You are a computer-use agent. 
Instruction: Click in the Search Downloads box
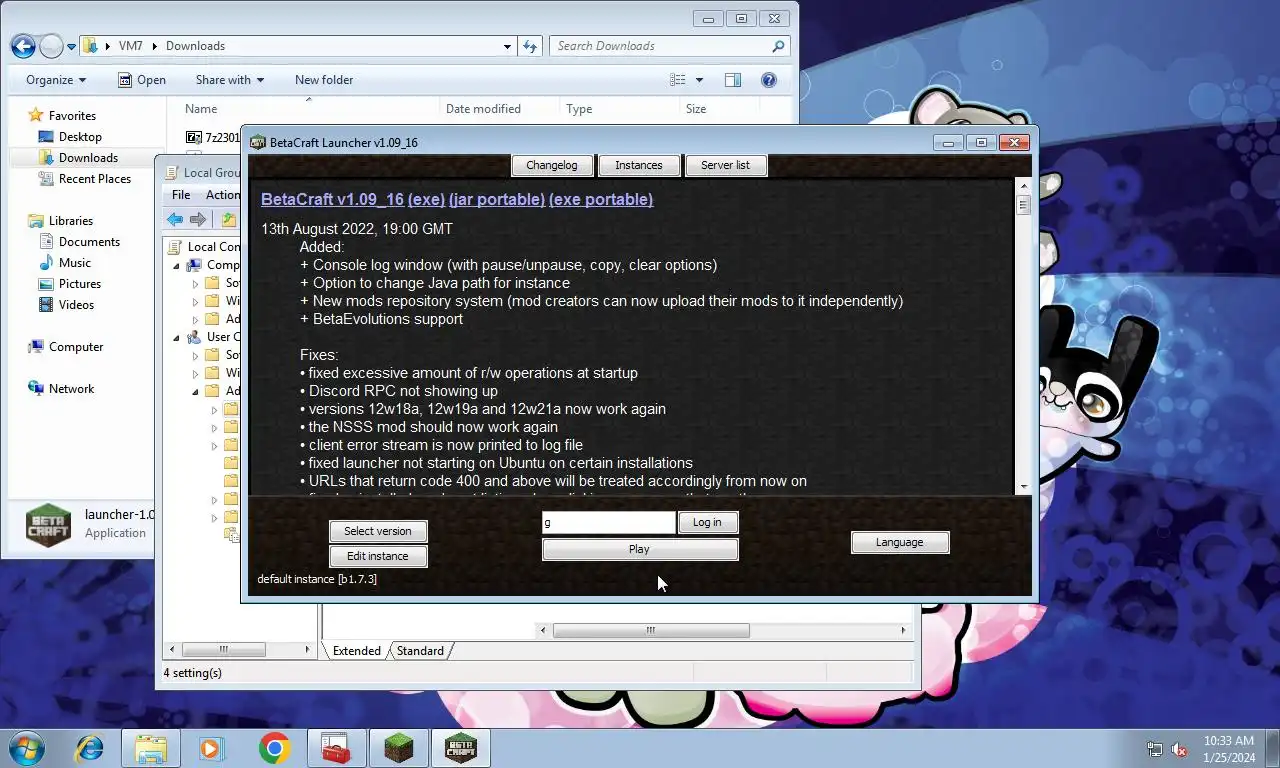[x=660, y=46]
